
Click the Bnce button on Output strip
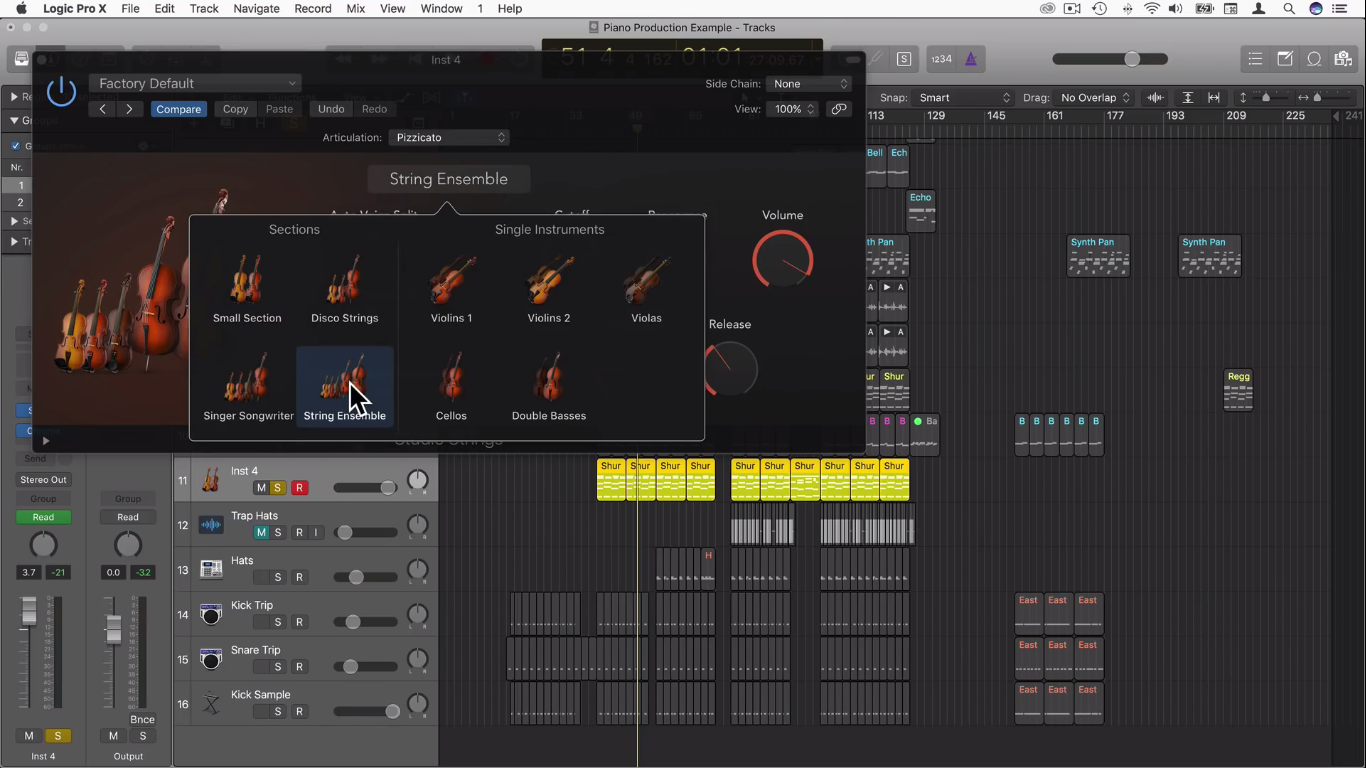click(x=142, y=719)
